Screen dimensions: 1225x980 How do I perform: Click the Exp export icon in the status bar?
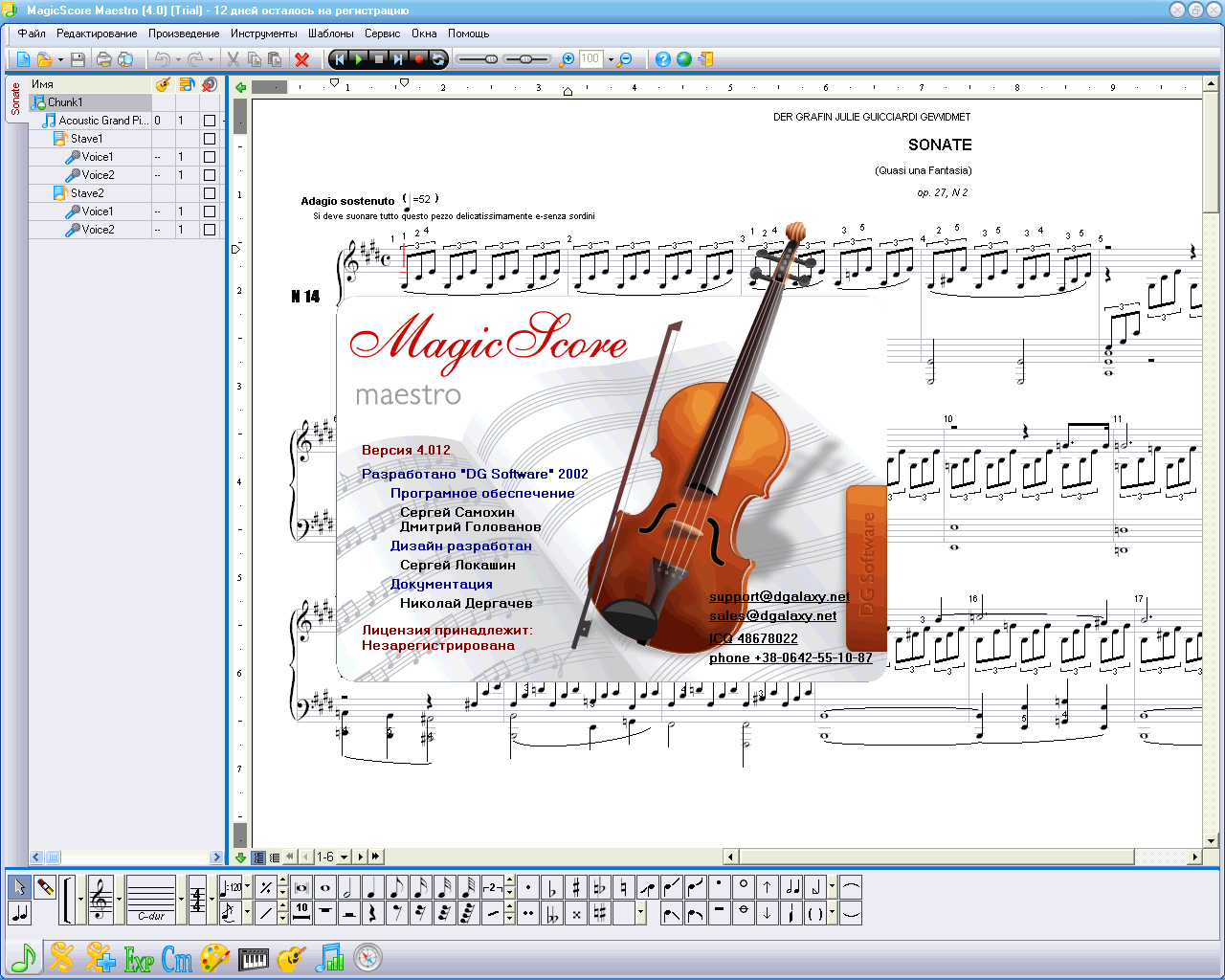(x=138, y=958)
